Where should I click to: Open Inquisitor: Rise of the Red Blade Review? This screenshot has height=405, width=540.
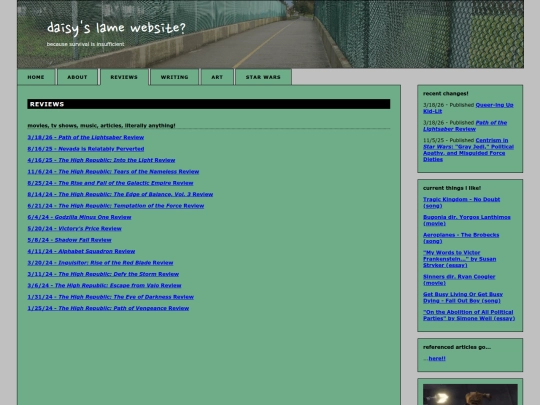pyautogui.click(x=100, y=262)
